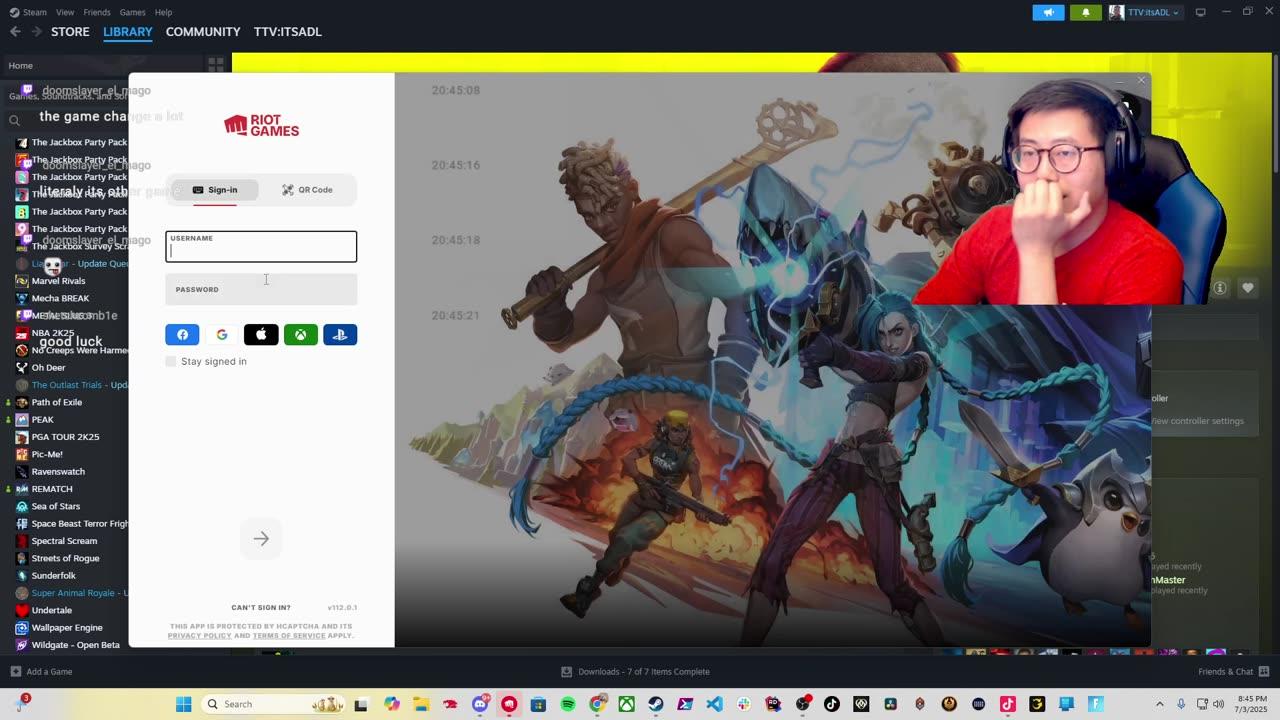Click the game info icon in Steam
This screenshot has width=1280, height=720.
(x=1220, y=288)
